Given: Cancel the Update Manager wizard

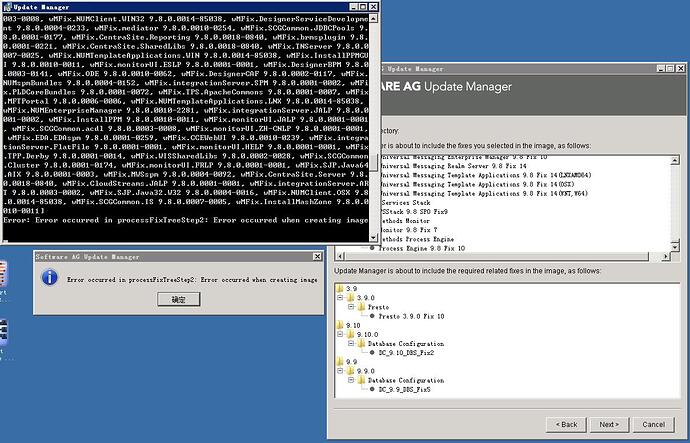Looking at the screenshot, I should point(653,425).
